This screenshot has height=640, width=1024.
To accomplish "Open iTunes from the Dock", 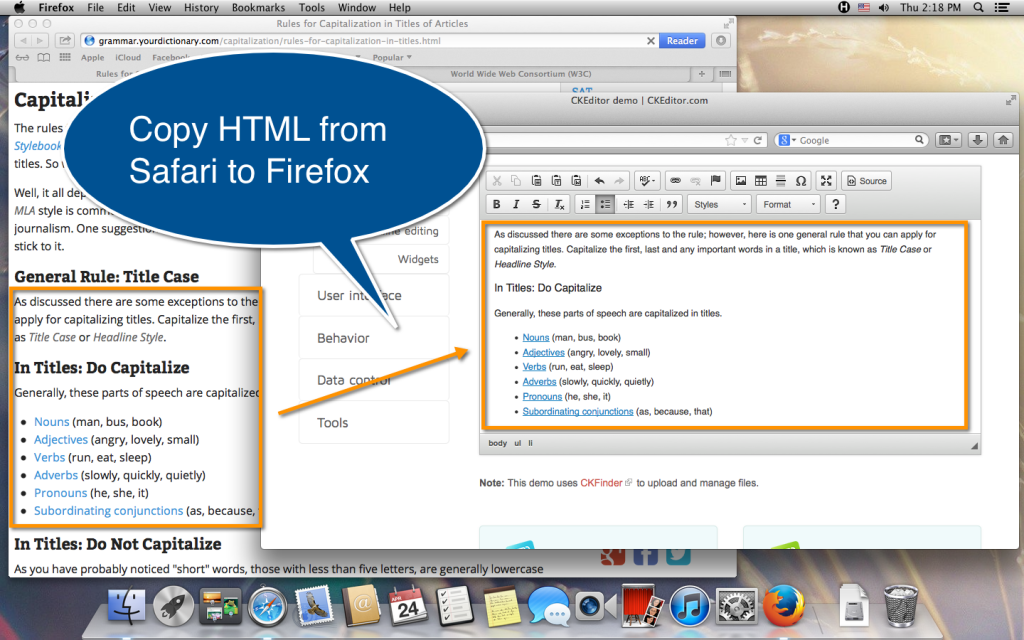I will [689, 605].
